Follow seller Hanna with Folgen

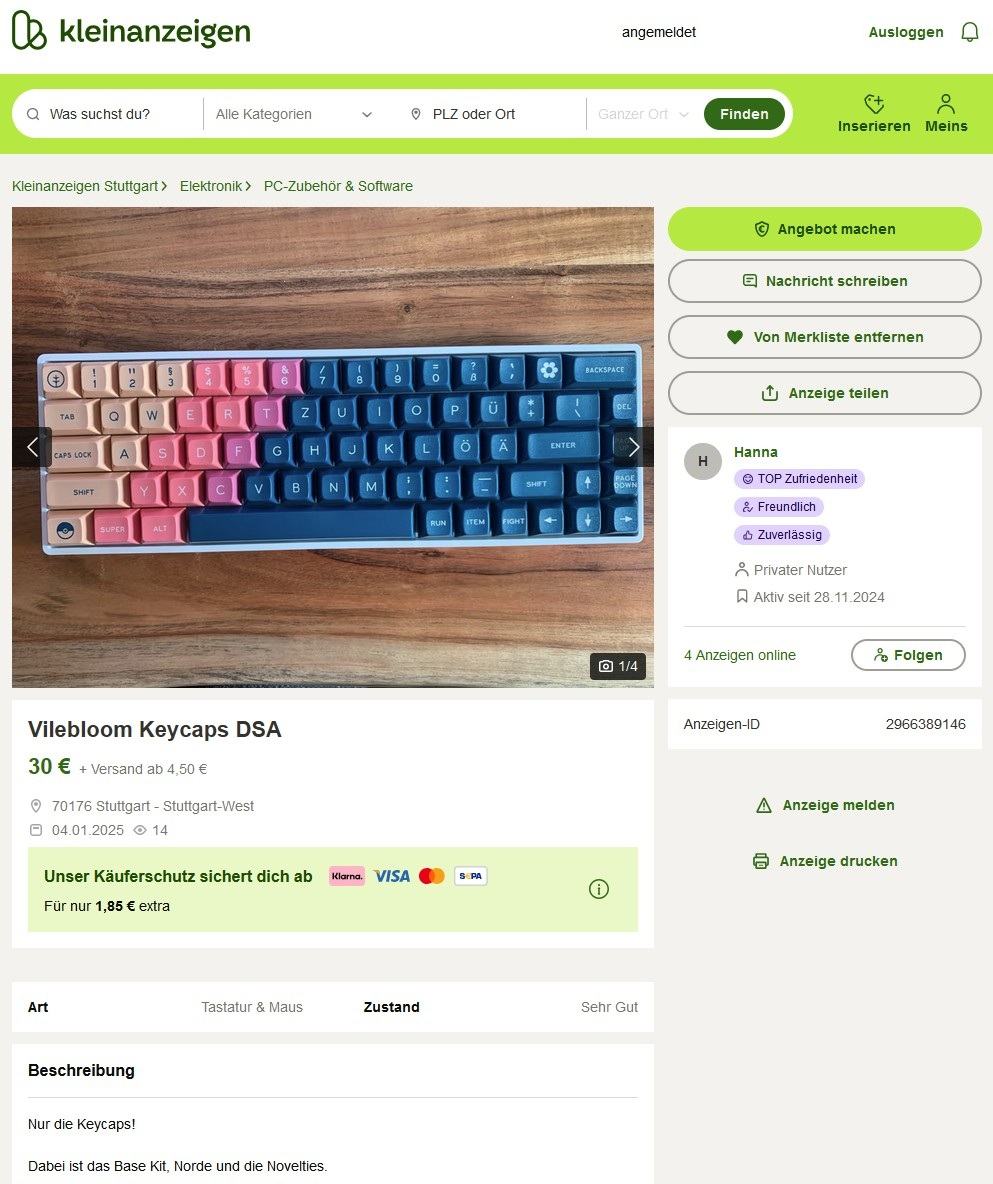click(x=908, y=655)
